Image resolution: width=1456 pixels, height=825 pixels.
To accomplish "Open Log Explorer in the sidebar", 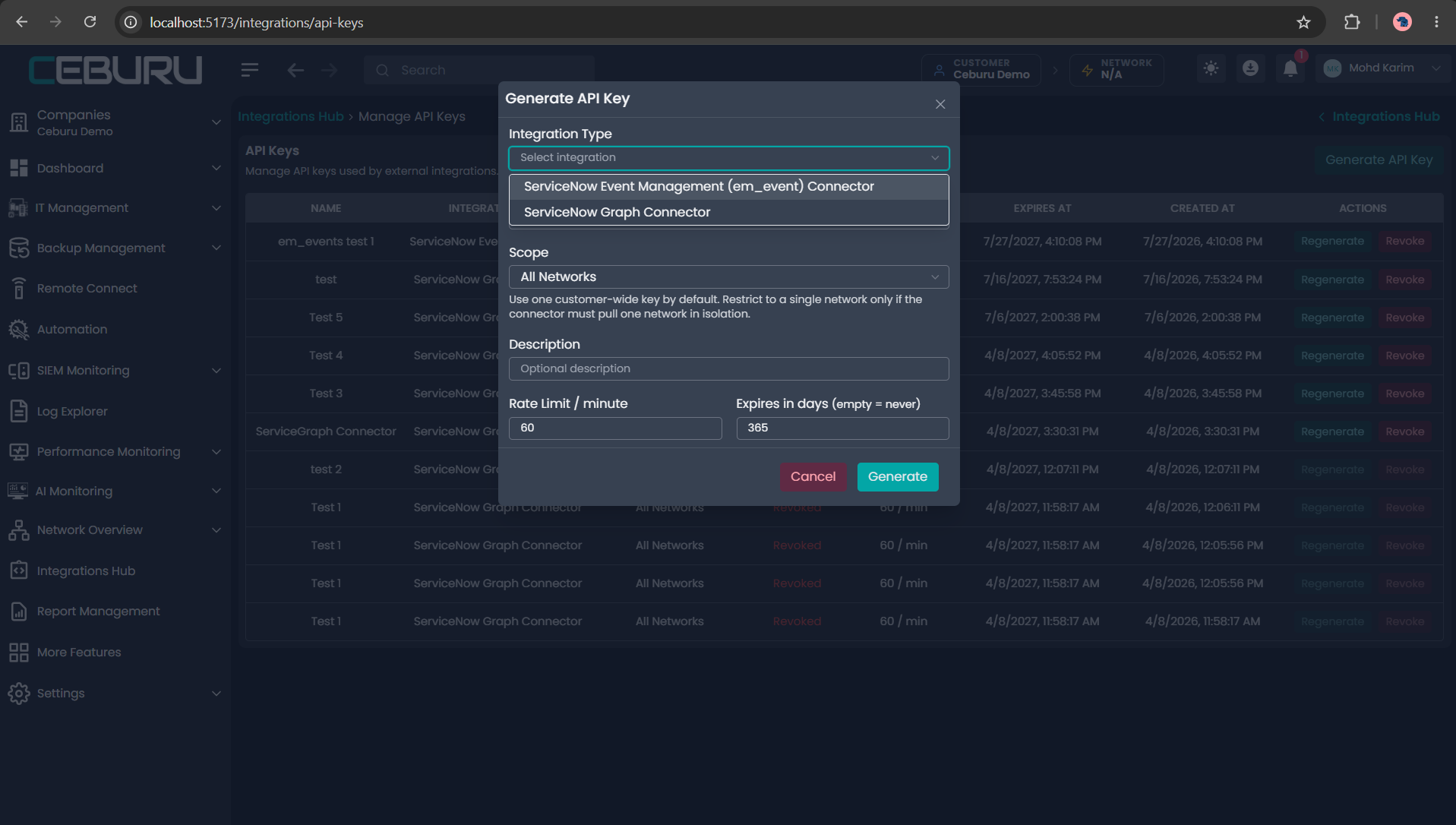I will (72, 411).
